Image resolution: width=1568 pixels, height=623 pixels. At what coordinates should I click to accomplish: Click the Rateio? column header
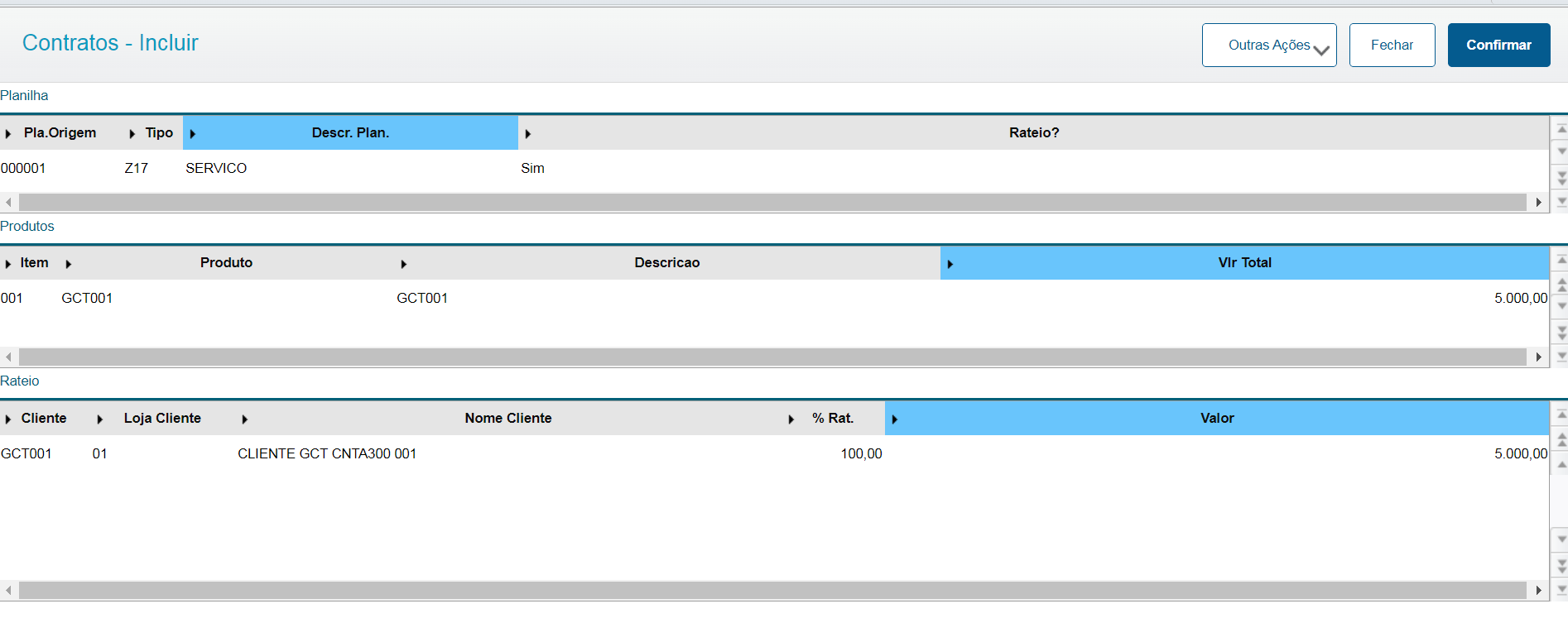1033,133
